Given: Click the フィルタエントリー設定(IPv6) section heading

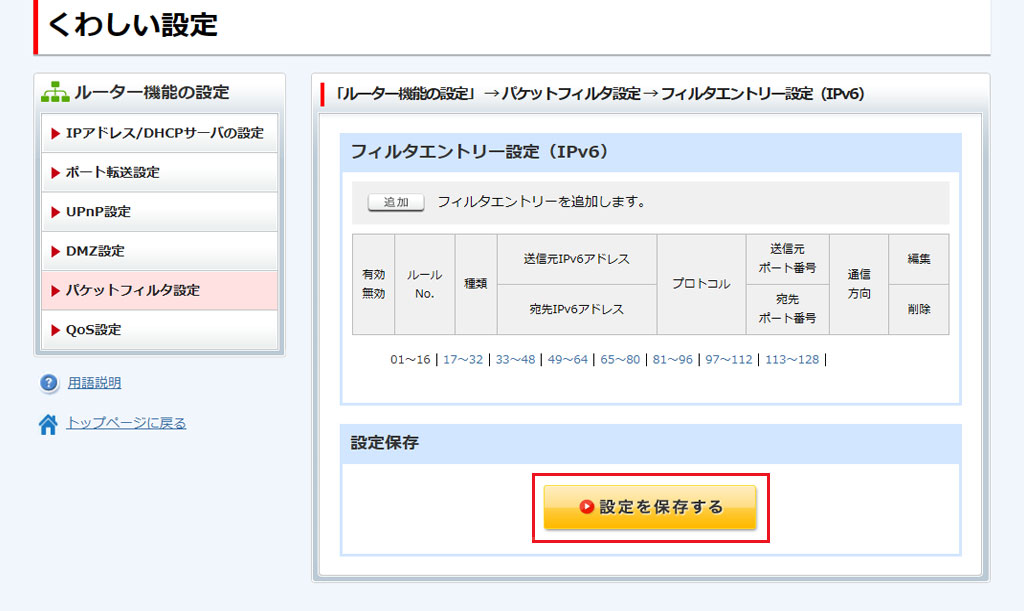Looking at the screenshot, I should coord(480,152).
